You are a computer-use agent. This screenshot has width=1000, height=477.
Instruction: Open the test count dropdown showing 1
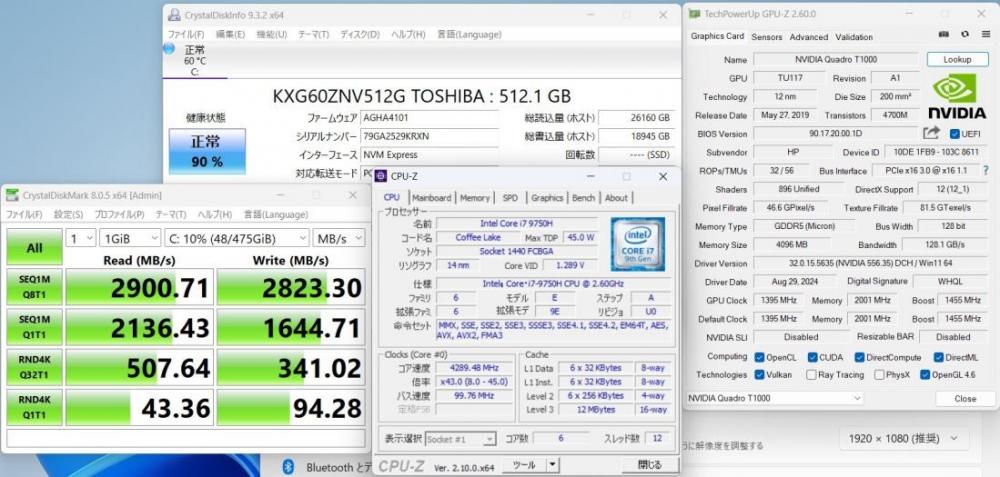(81, 238)
